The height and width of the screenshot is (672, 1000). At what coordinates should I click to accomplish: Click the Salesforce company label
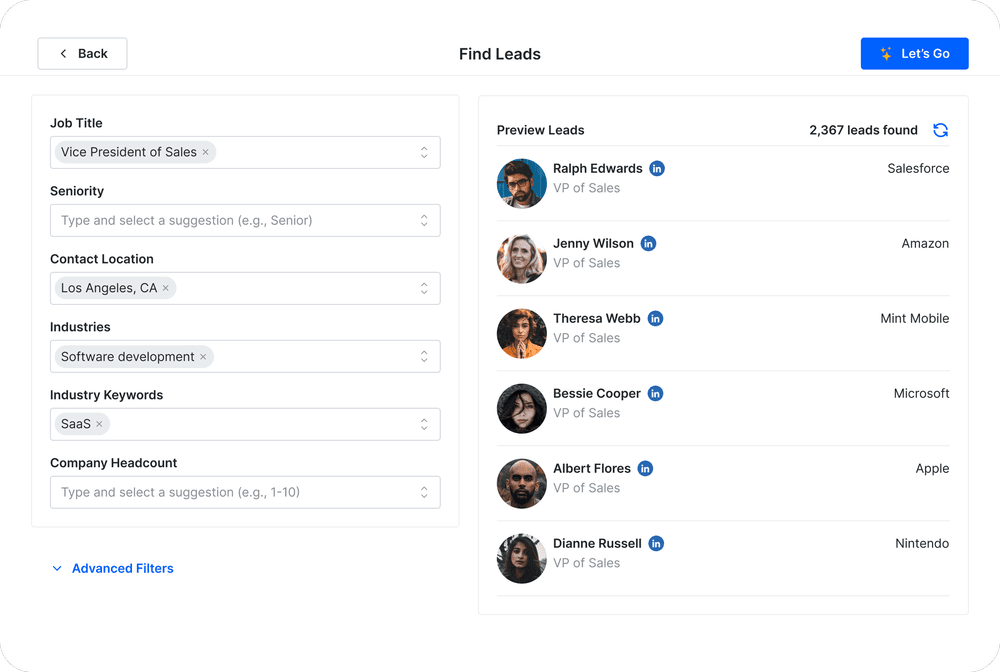pyautogui.click(x=918, y=168)
